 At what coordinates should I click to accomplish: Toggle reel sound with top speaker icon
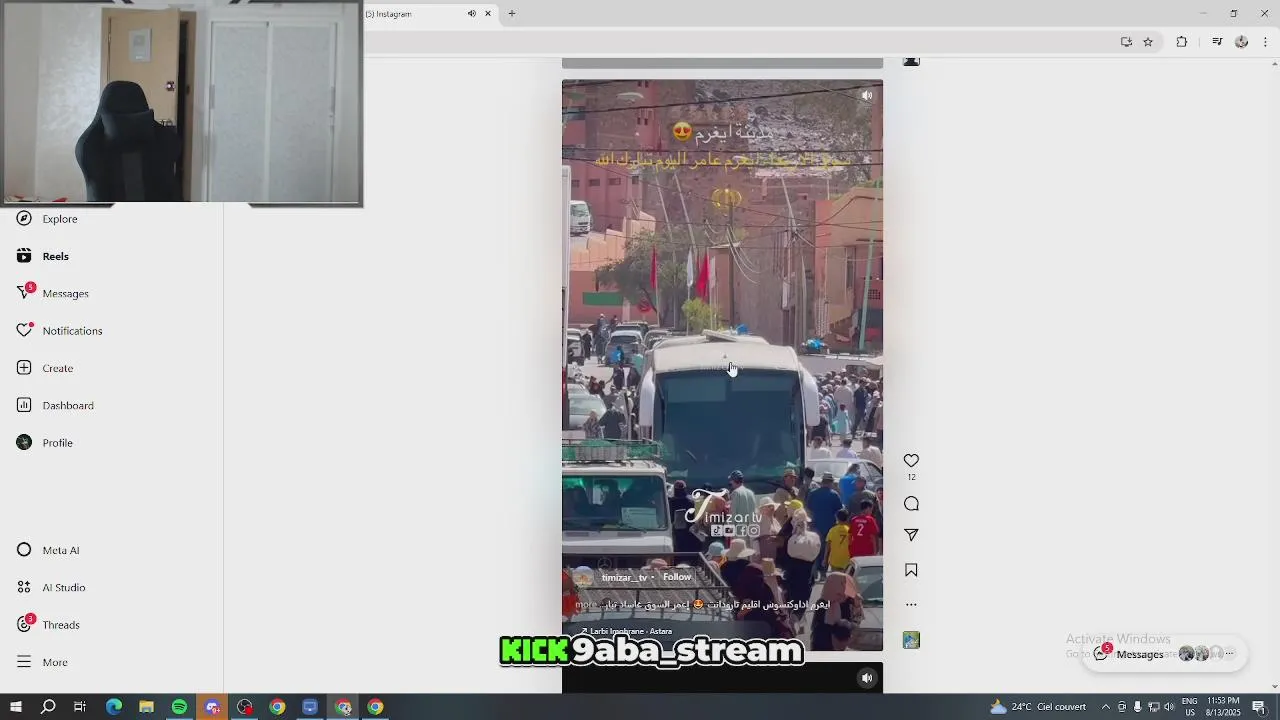tap(867, 96)
